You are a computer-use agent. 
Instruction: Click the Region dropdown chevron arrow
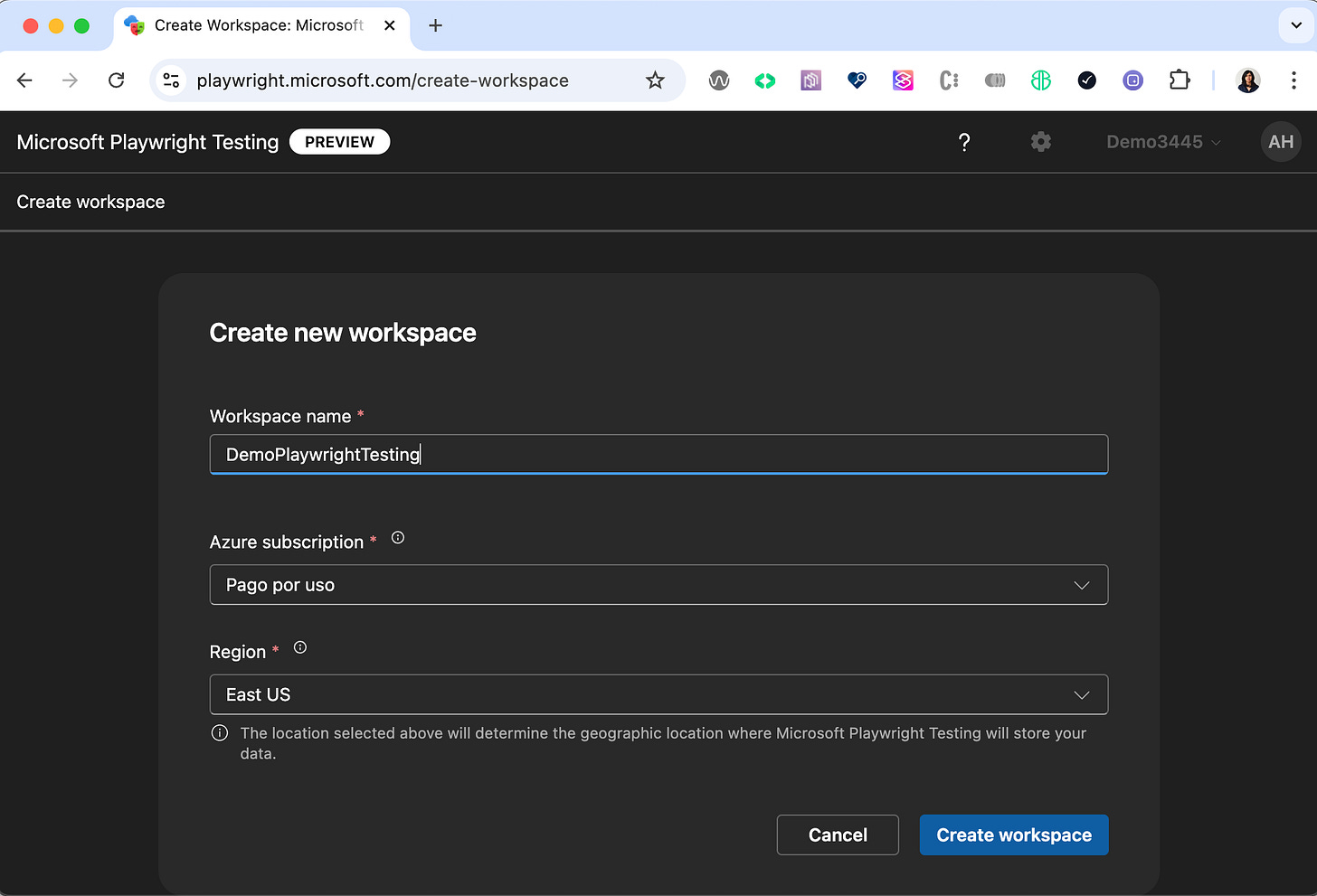[x=1081, y=694]
